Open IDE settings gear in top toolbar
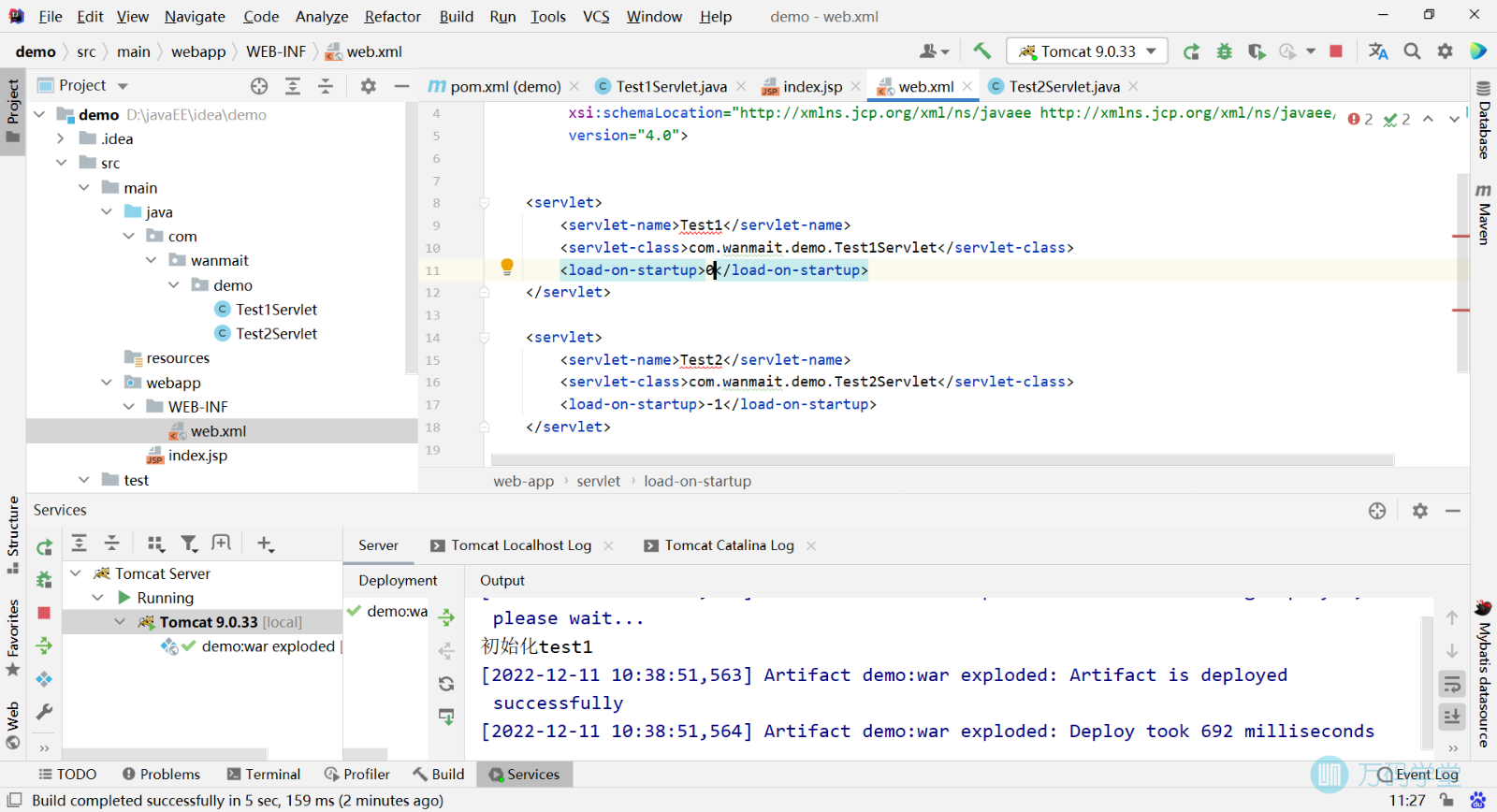The height and width of the screenshot is (812, 1497). pyautogui.click(x=1446, y=51)
